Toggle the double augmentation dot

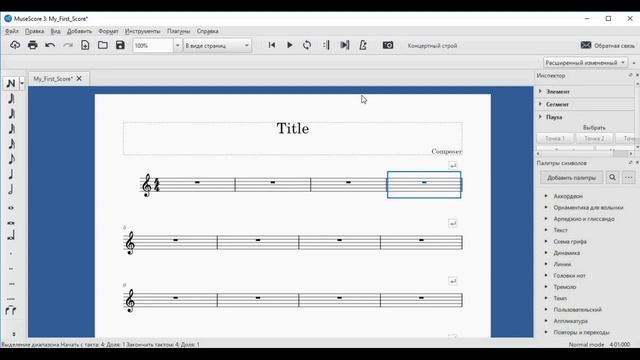pos(11,269)
